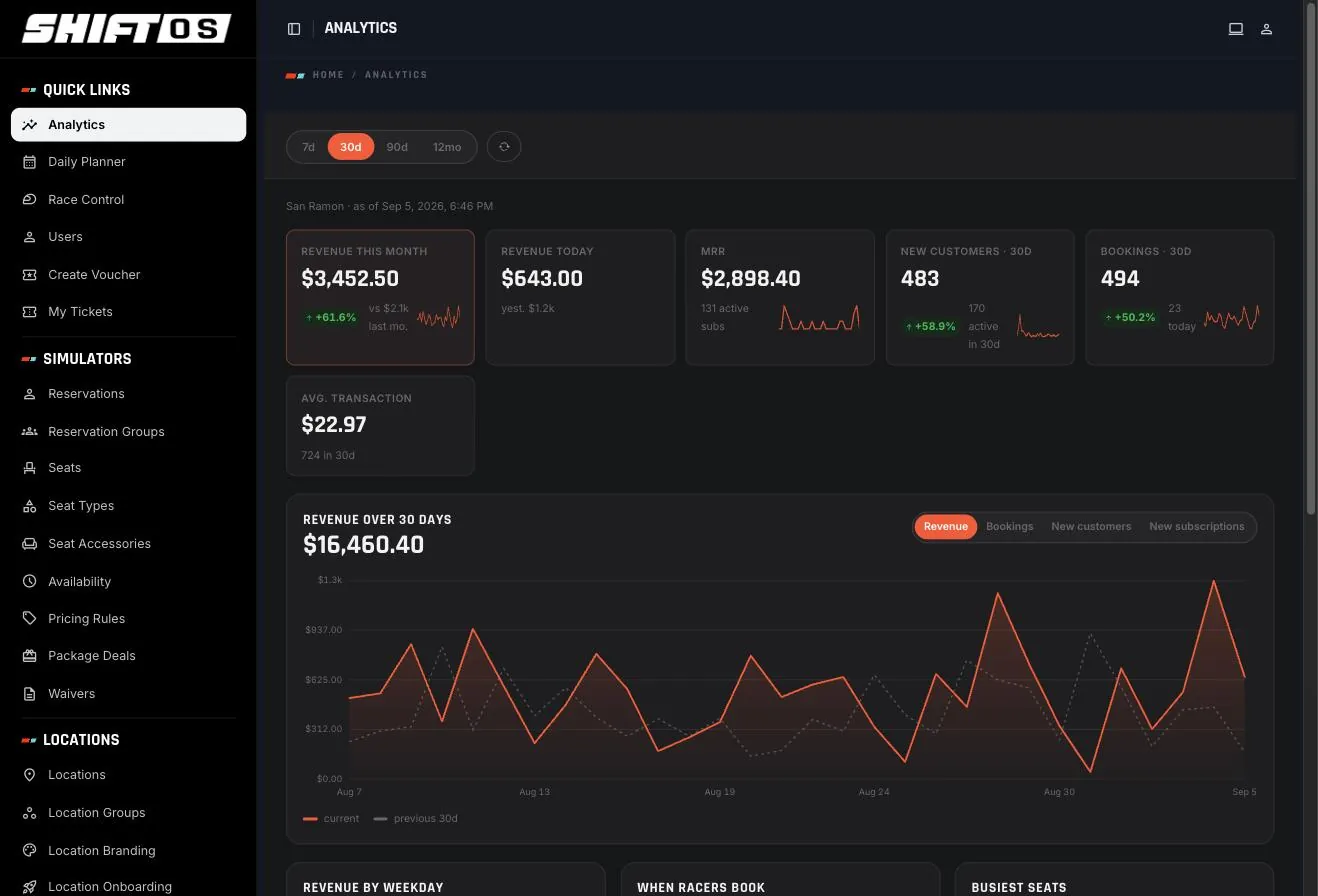Viewport: 1318px width, 896px height.
Task: Go to Location Onboarding page
Action: (129, 886)
